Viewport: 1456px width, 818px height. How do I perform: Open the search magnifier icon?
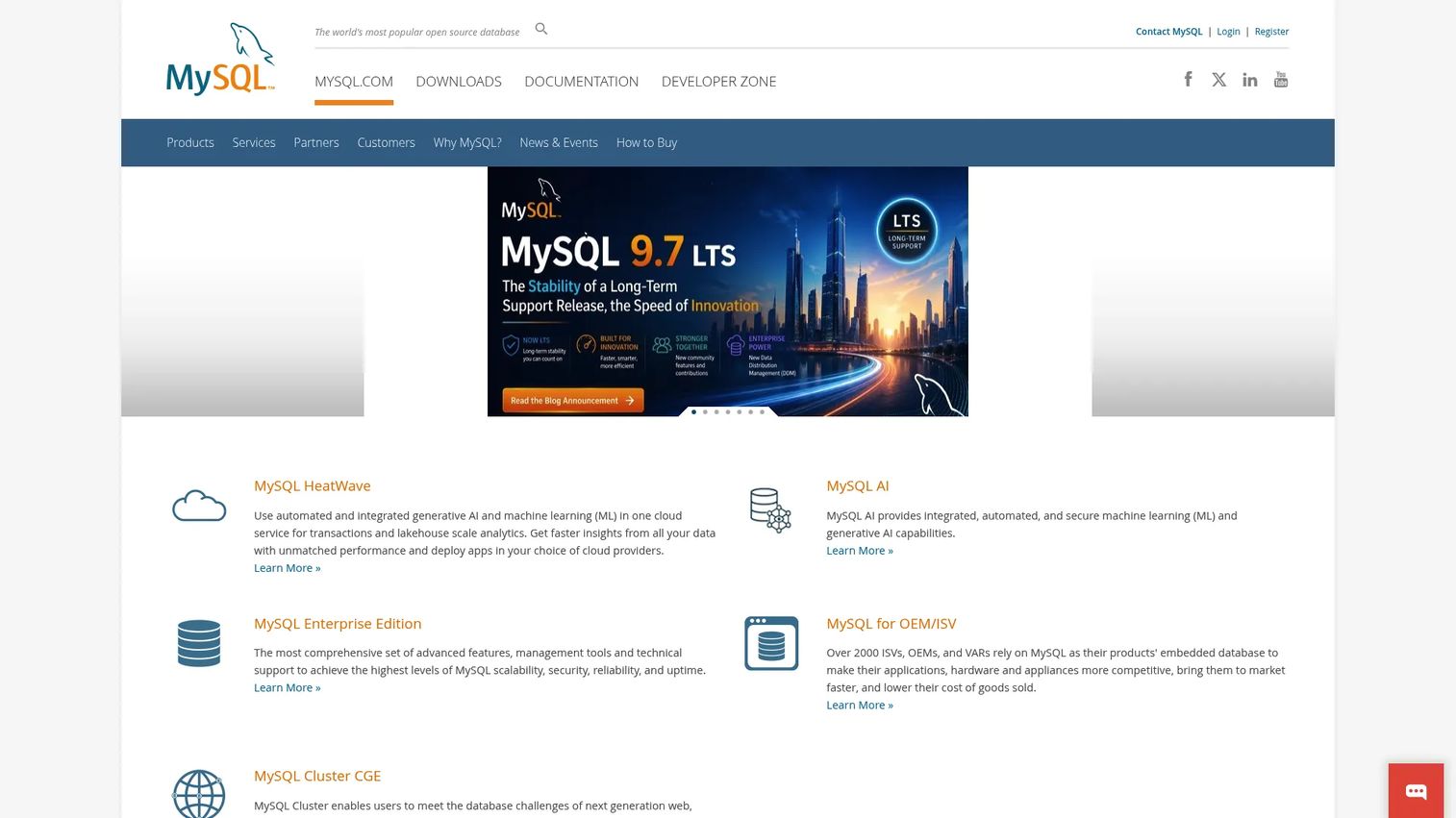[x=541, y=29]
